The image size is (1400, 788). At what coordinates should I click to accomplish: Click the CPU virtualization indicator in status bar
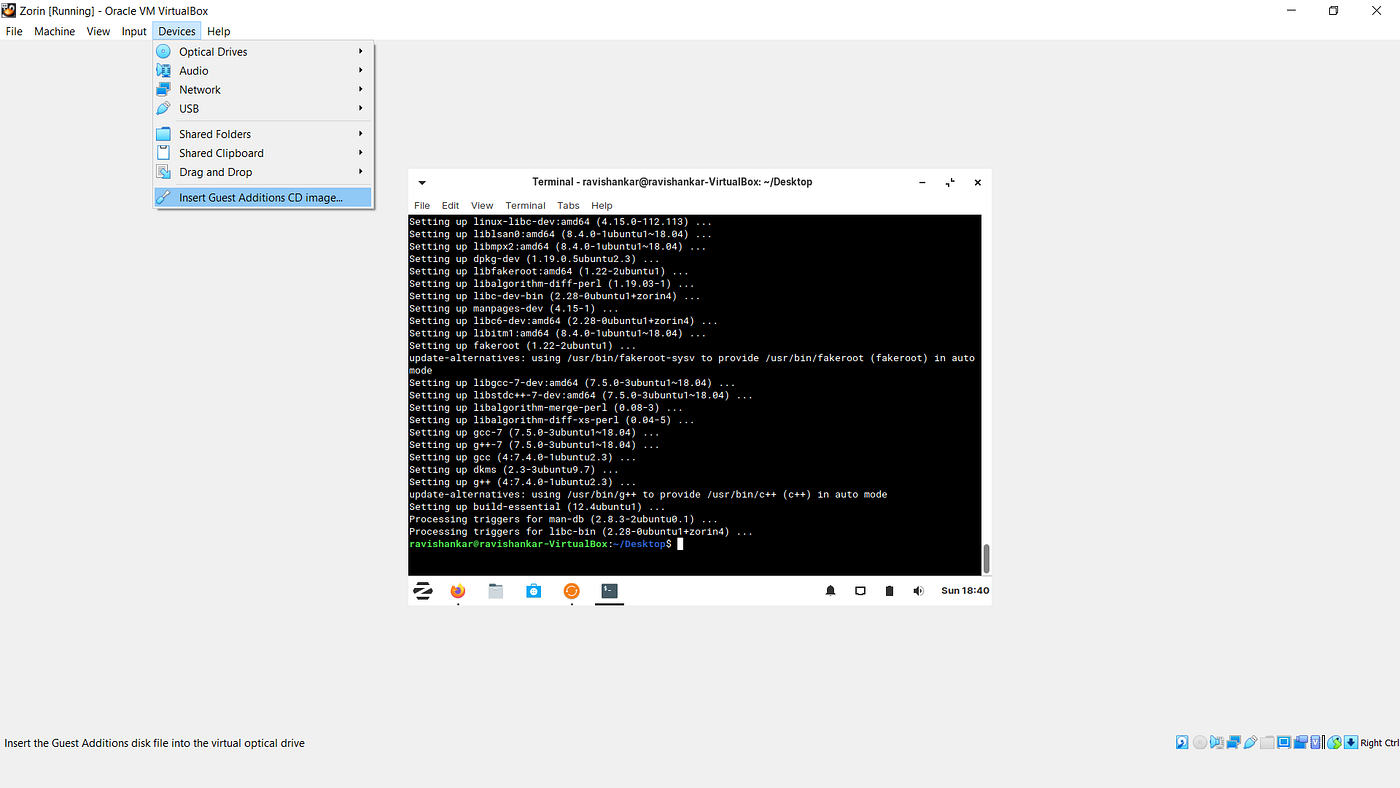click(1316, 742)
